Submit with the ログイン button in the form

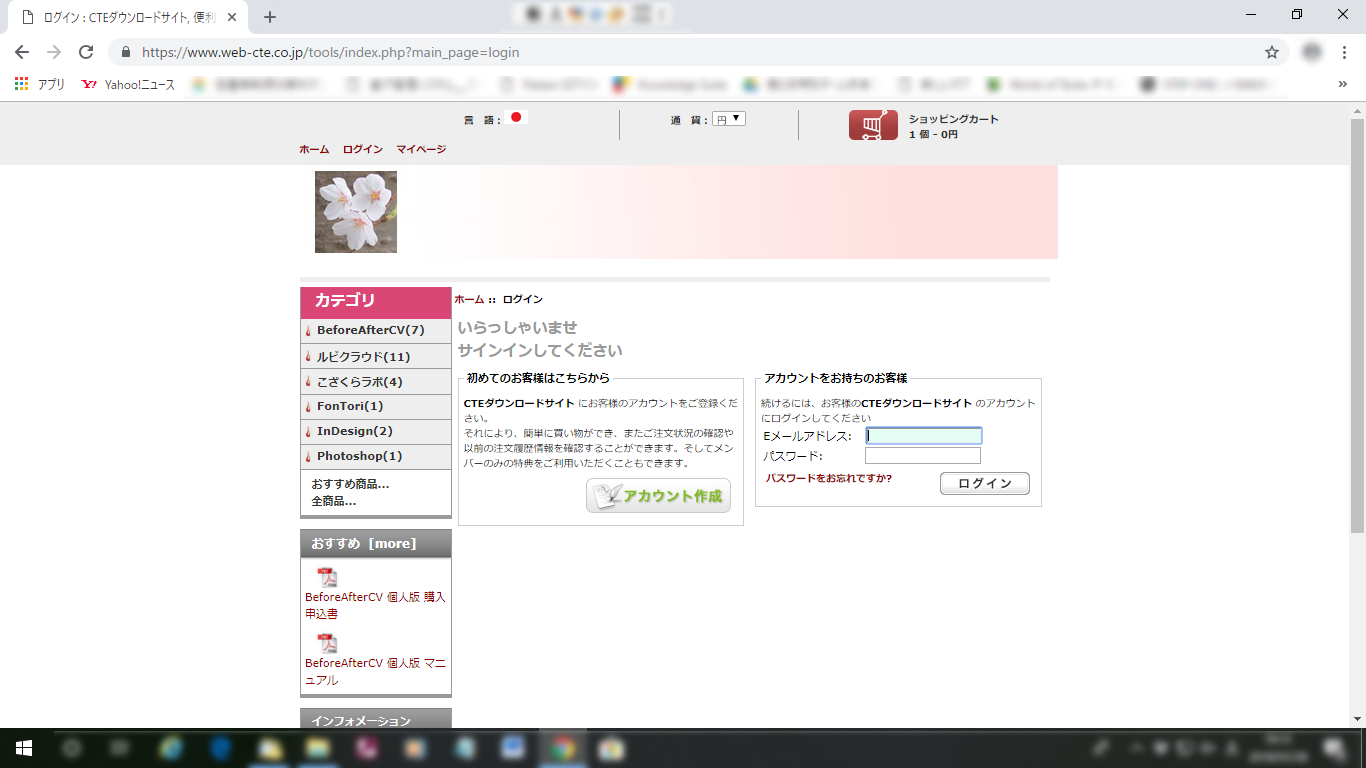tap(985, 483)
